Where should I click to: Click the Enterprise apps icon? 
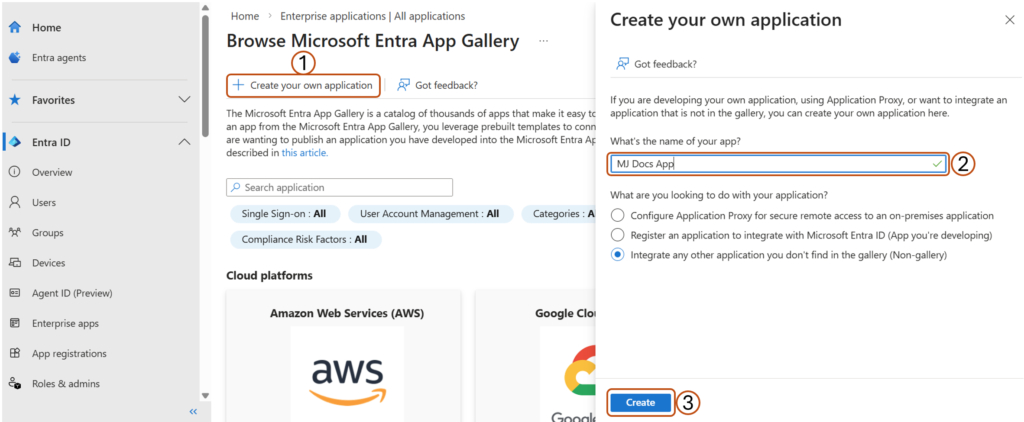15,323
